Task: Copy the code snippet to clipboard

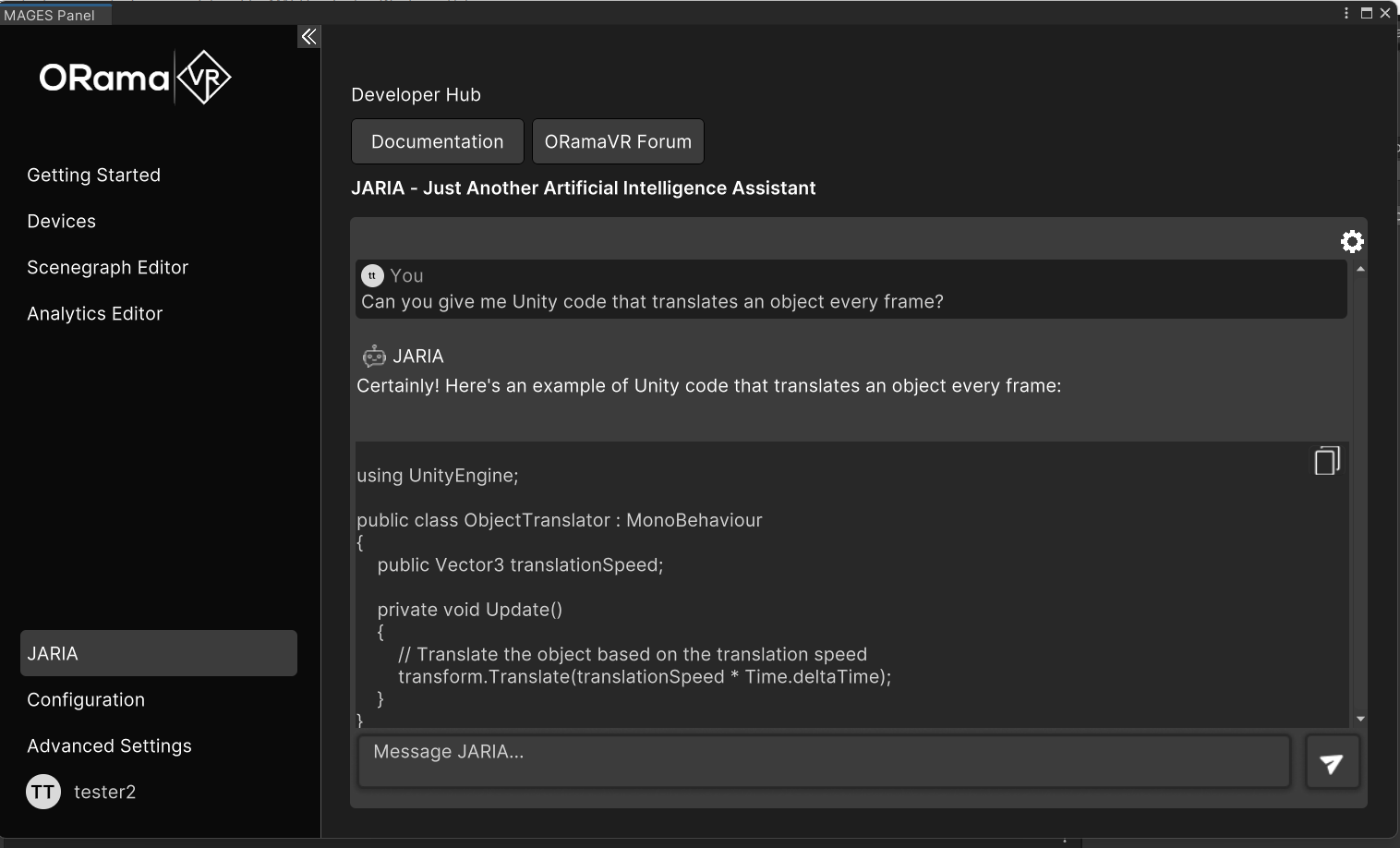Action: click(1327, 460)
